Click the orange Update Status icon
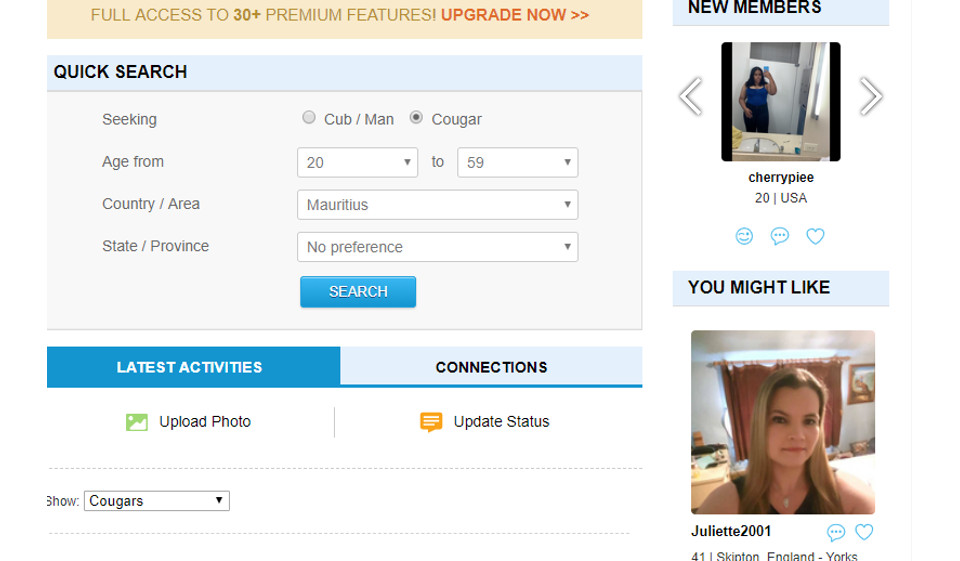960x561 pixels. [431, 422]
